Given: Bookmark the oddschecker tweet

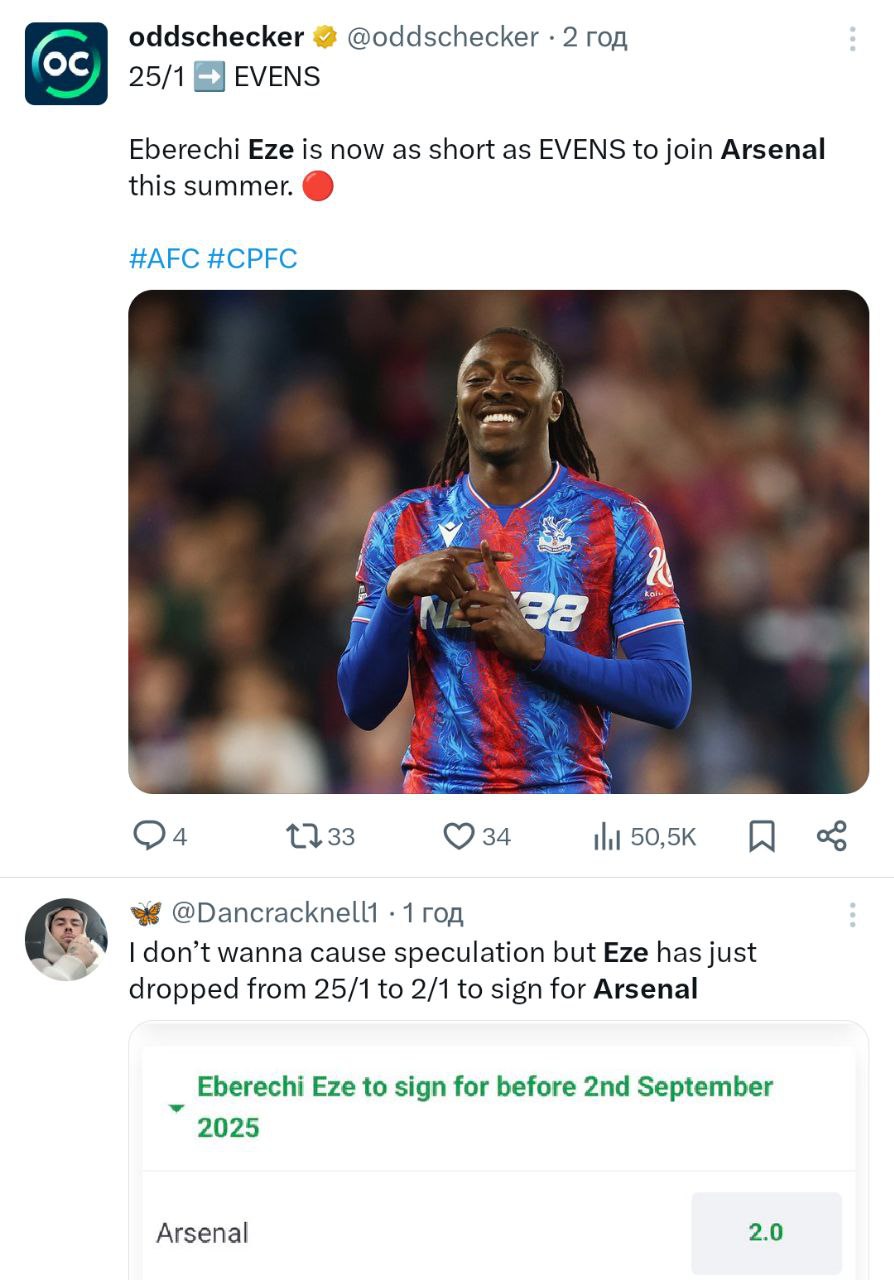Looking at the screenshot, I should click(x=762, y=836).
